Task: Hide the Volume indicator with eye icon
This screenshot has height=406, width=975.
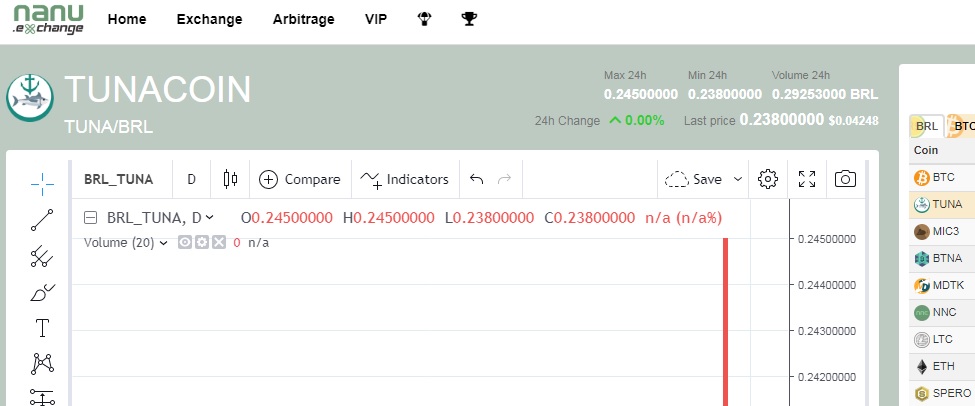Action: coord(184,242)
